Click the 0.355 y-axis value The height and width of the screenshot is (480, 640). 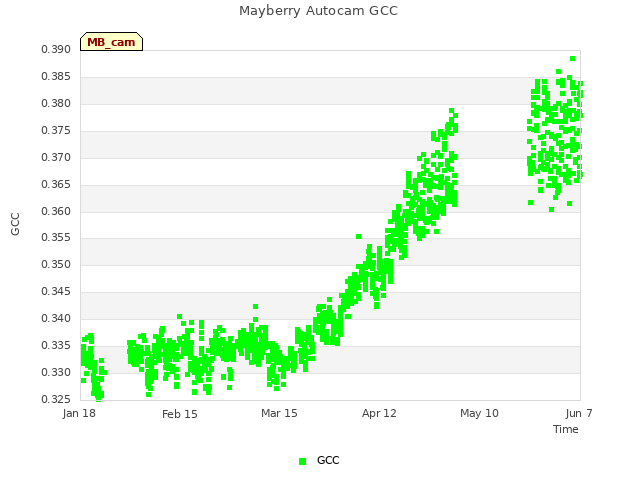click(x=56, y=237)
